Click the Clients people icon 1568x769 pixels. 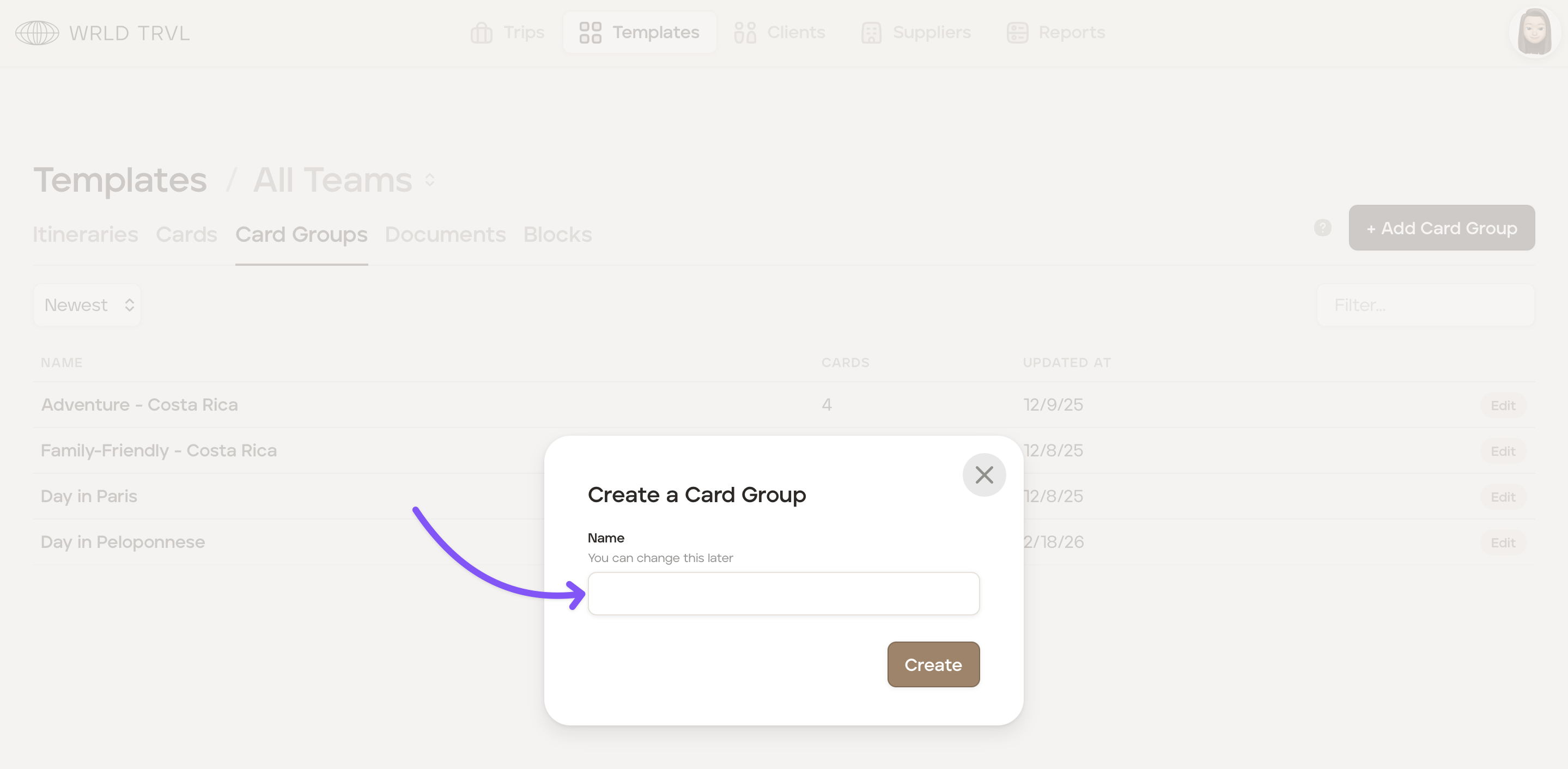744,33
